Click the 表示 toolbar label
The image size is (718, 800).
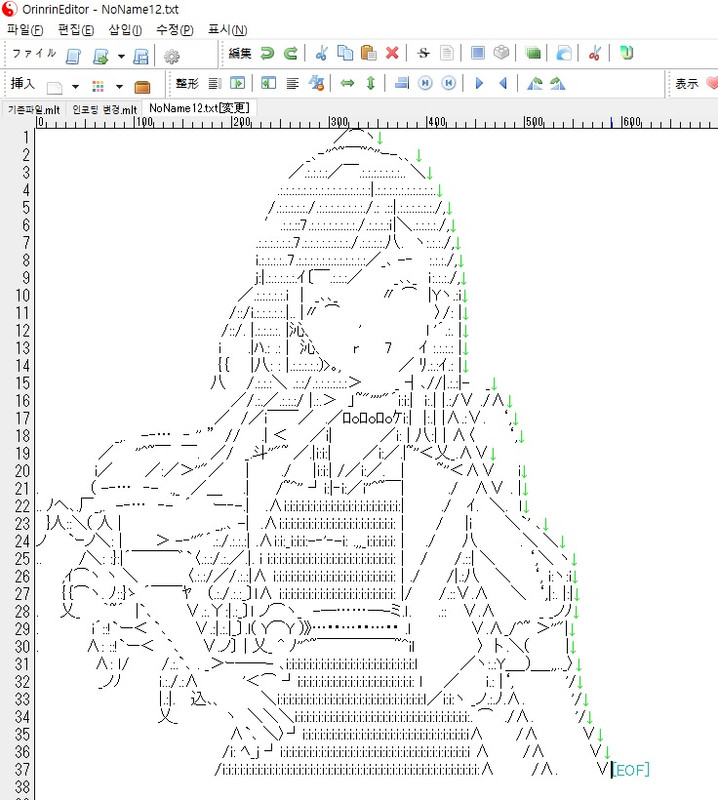click(686, 83)
